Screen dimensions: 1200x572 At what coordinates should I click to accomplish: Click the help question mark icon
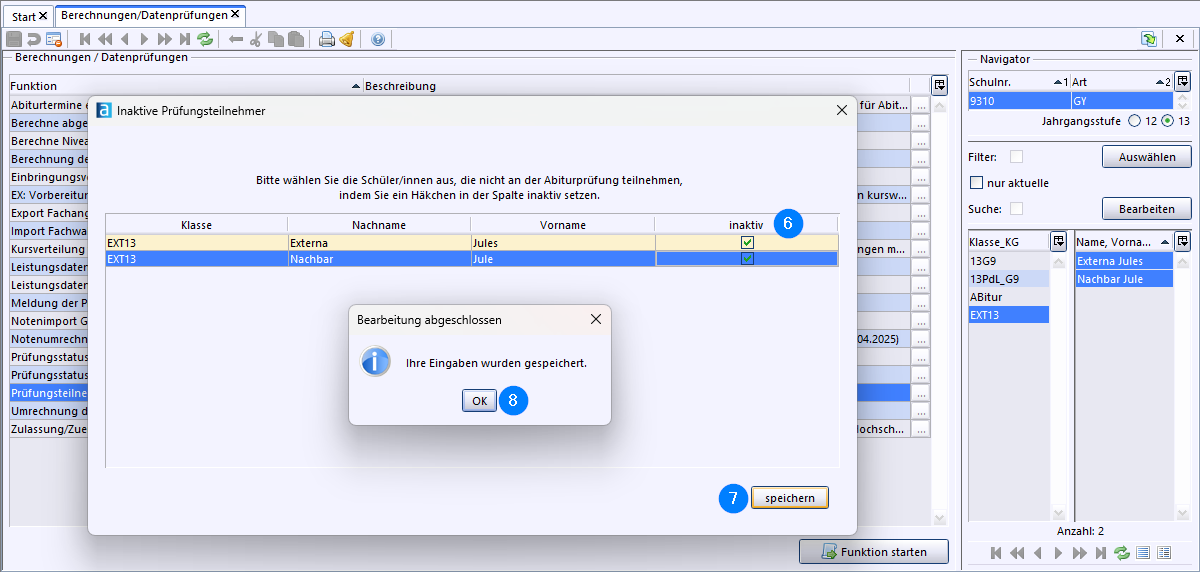point(377,39)
